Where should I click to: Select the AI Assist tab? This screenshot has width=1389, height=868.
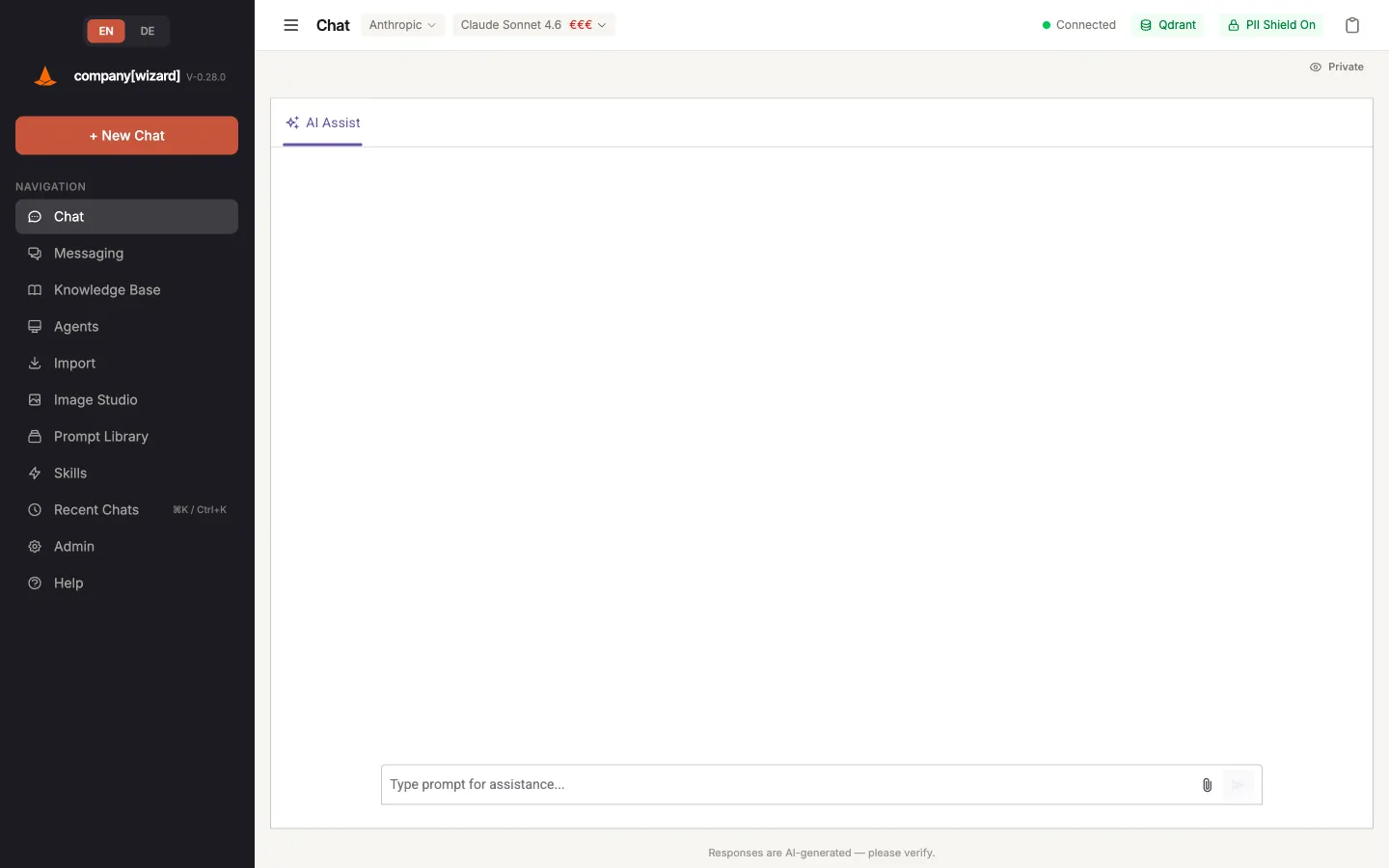(323, 123)
